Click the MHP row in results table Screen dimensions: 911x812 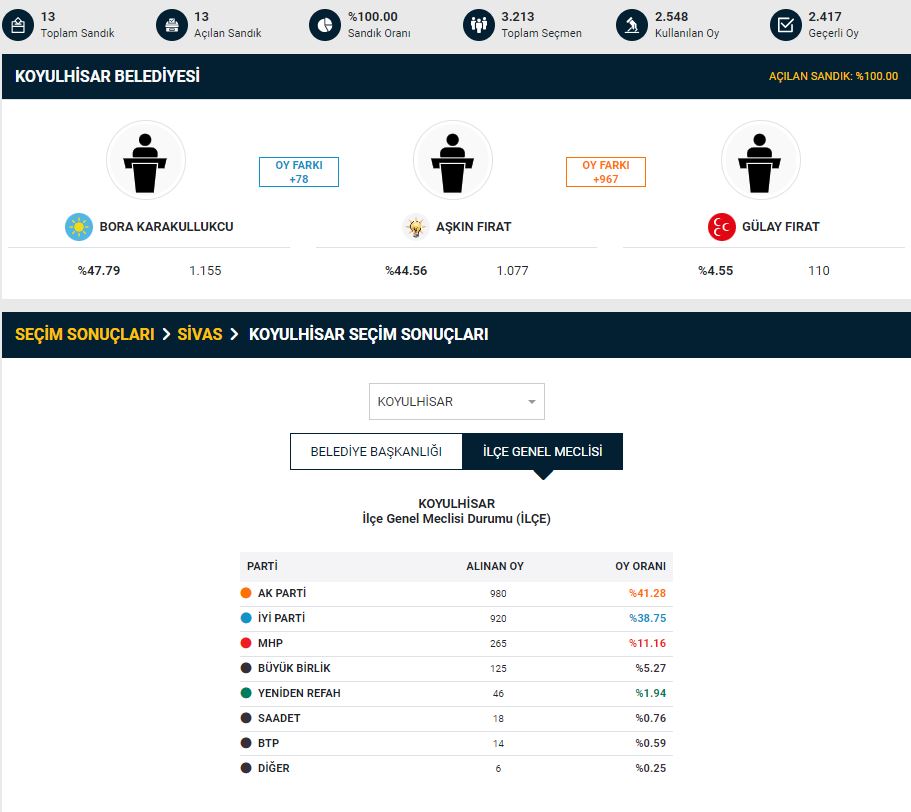(456, 643)
